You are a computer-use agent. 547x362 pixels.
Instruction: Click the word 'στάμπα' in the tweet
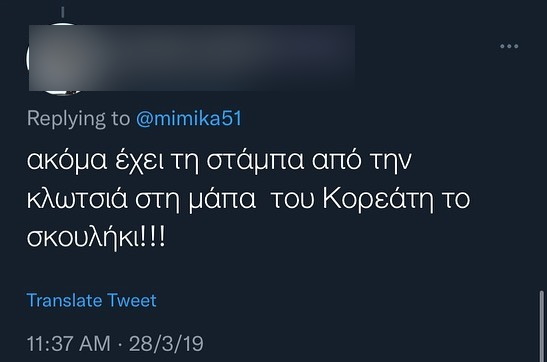255,161
